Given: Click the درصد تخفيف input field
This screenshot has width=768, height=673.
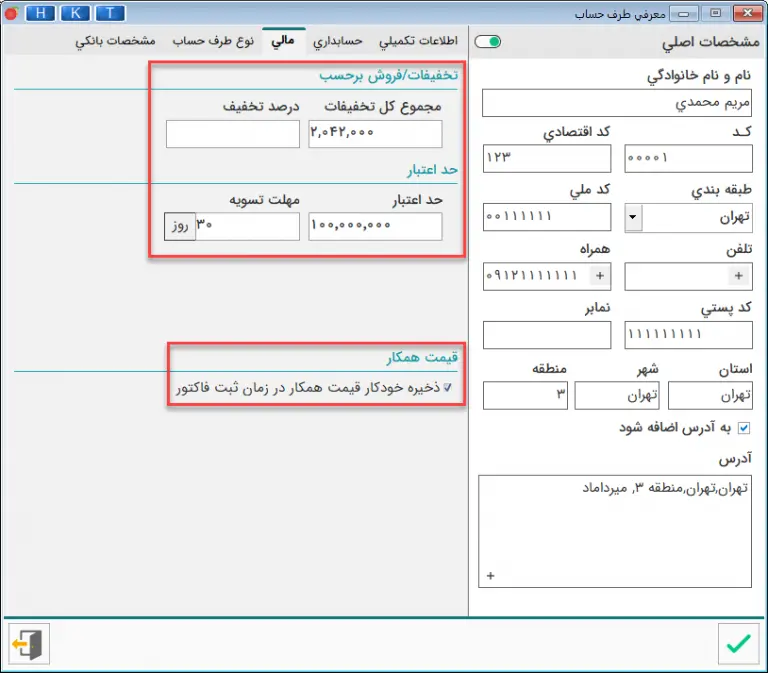Looking at the screenshot, I should [x=232, y=134].
